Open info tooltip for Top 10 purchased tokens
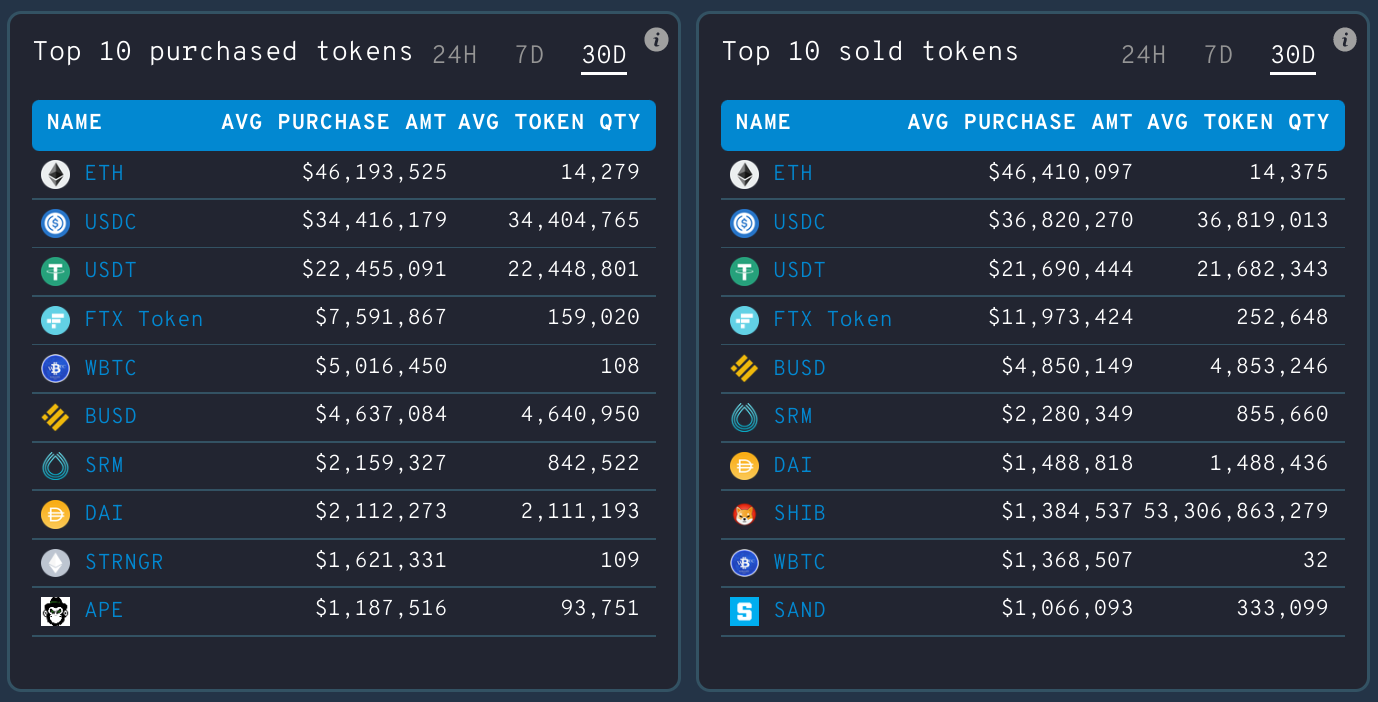This screenshot has width=1378, height=702. 656,40
